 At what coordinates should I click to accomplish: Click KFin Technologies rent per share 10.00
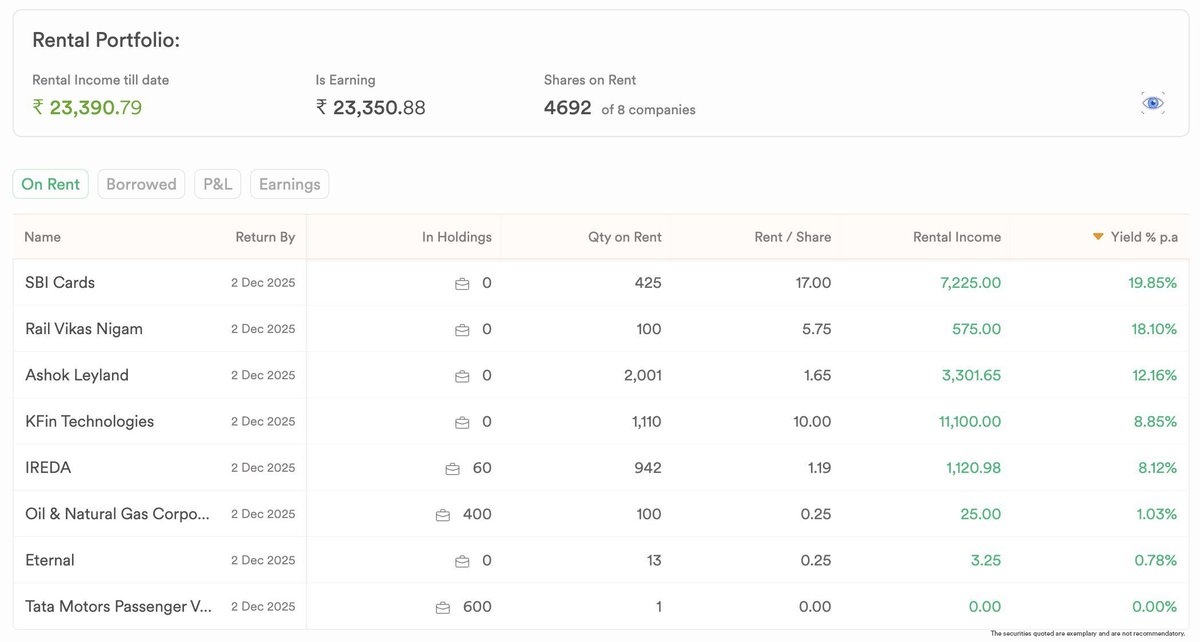click(812, 421)
